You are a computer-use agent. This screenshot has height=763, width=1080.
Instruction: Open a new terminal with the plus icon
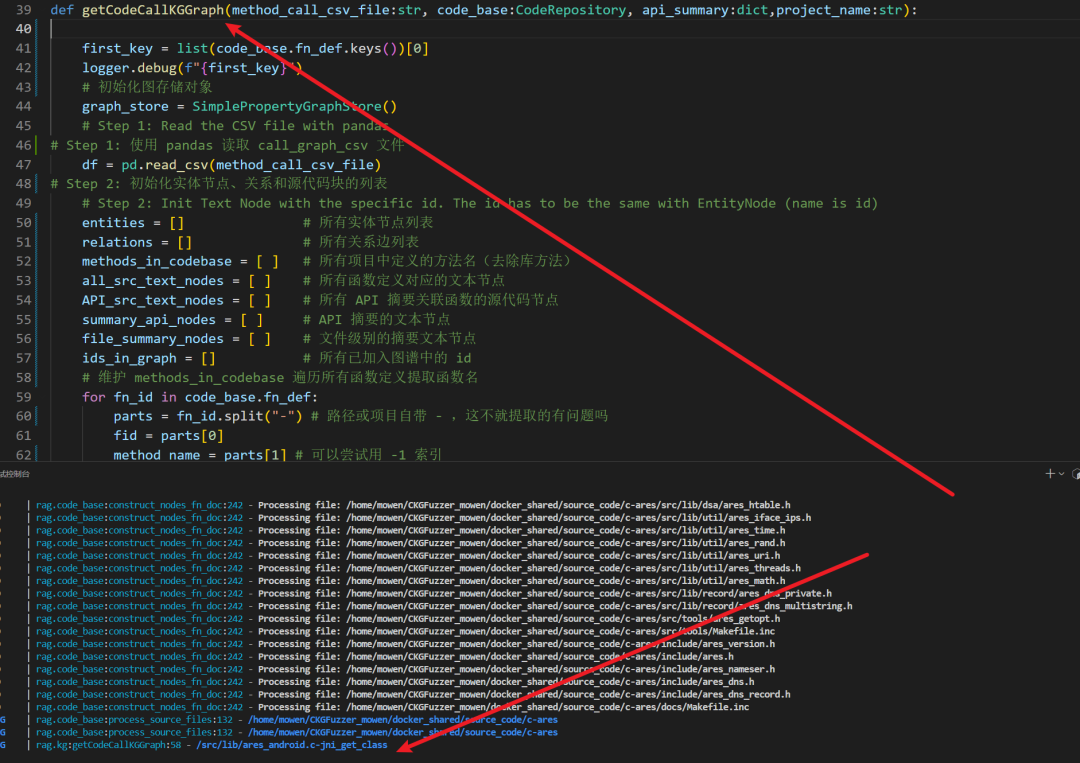(x=1049, y=474)
